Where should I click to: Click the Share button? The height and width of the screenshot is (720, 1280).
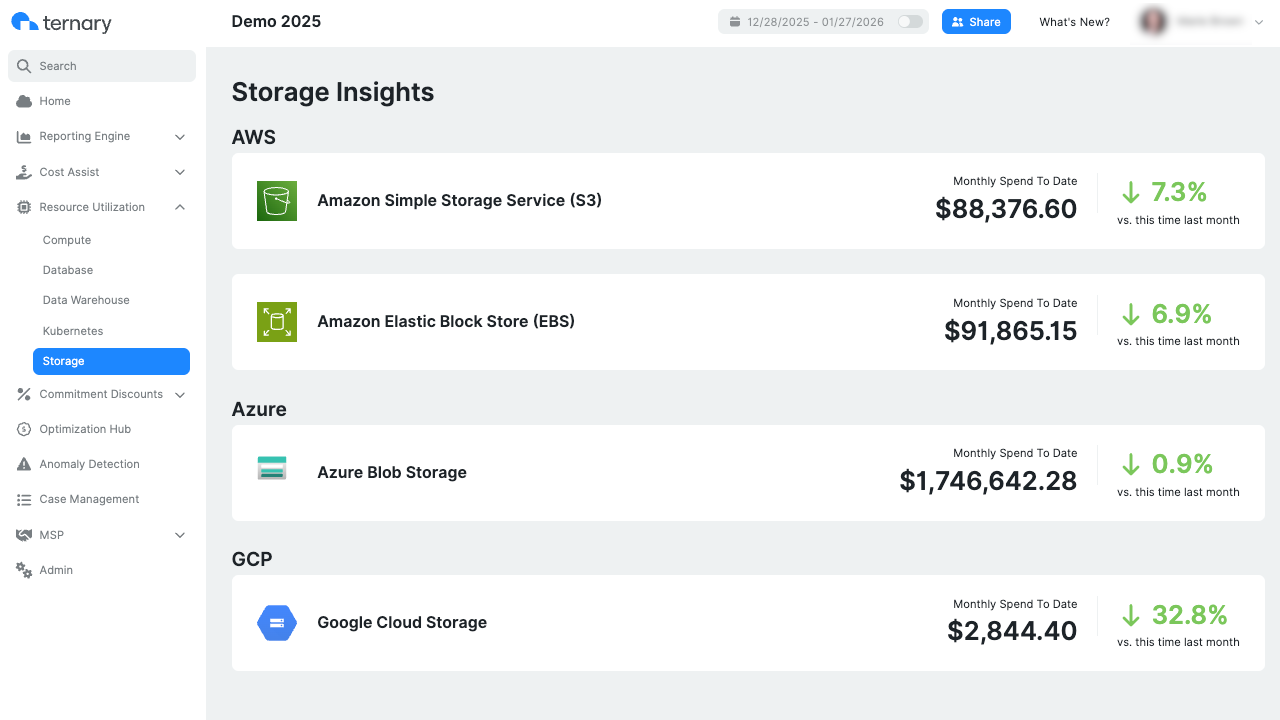976,20
